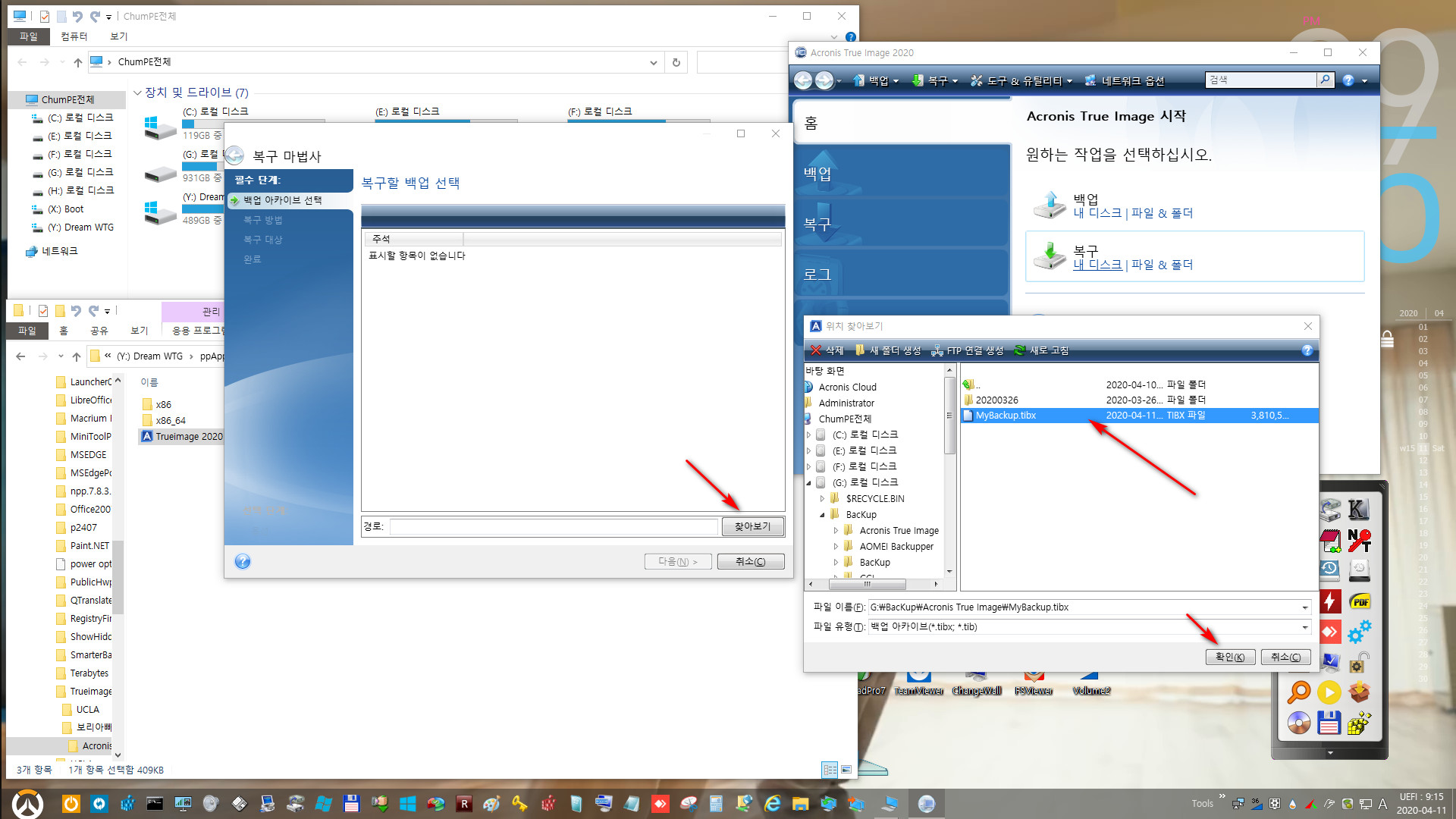Select Acronis Cloud in the location tree
Viewport: 1456px width, 819px height.
(x=847, y=387)
